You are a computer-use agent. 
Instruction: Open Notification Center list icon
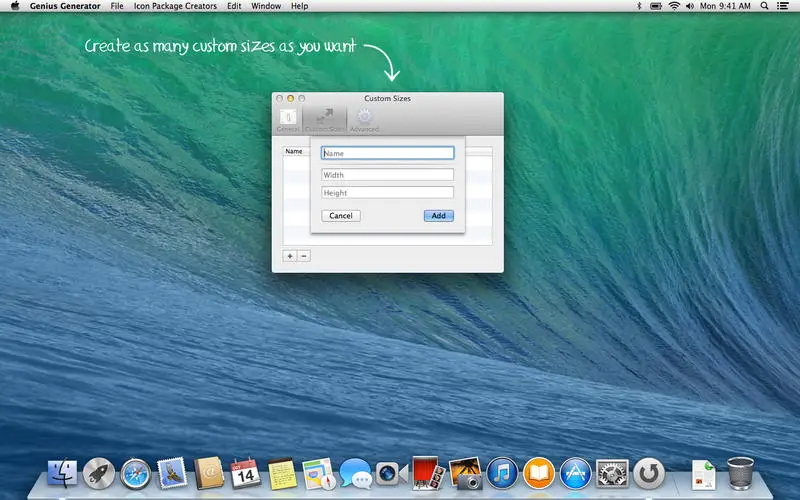pos(782,6)
